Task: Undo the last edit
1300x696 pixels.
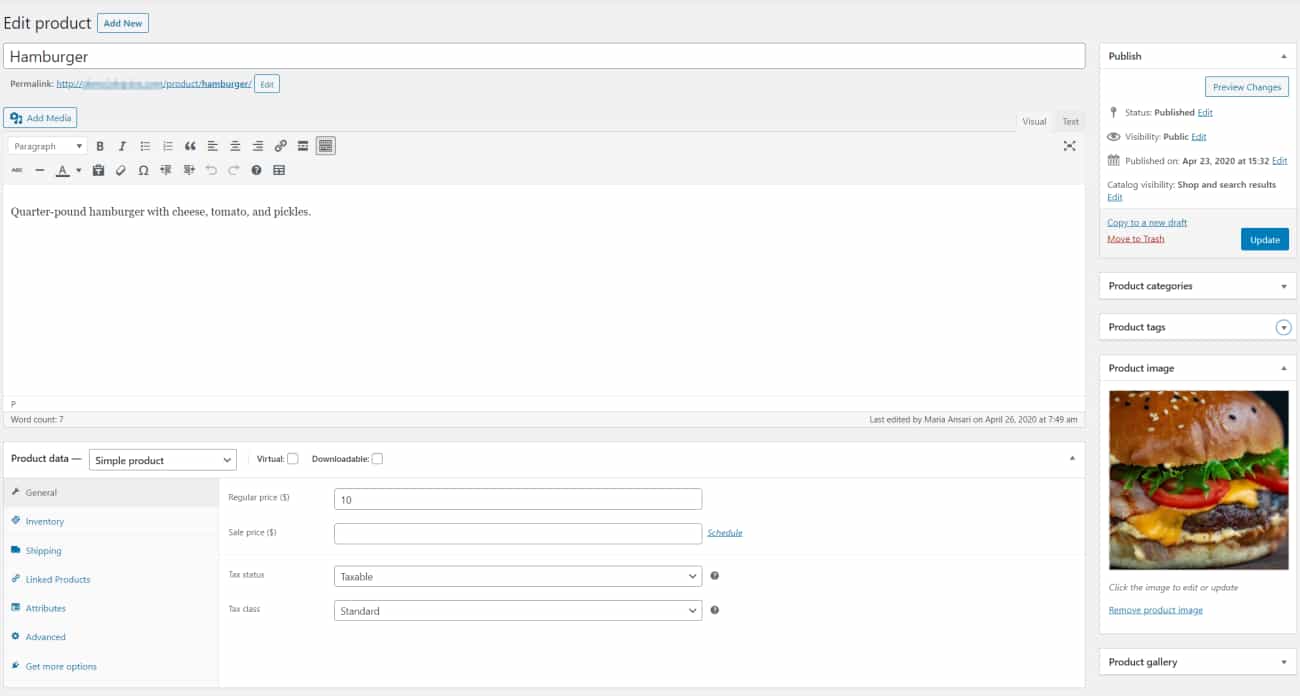Action: coord(211,170)
